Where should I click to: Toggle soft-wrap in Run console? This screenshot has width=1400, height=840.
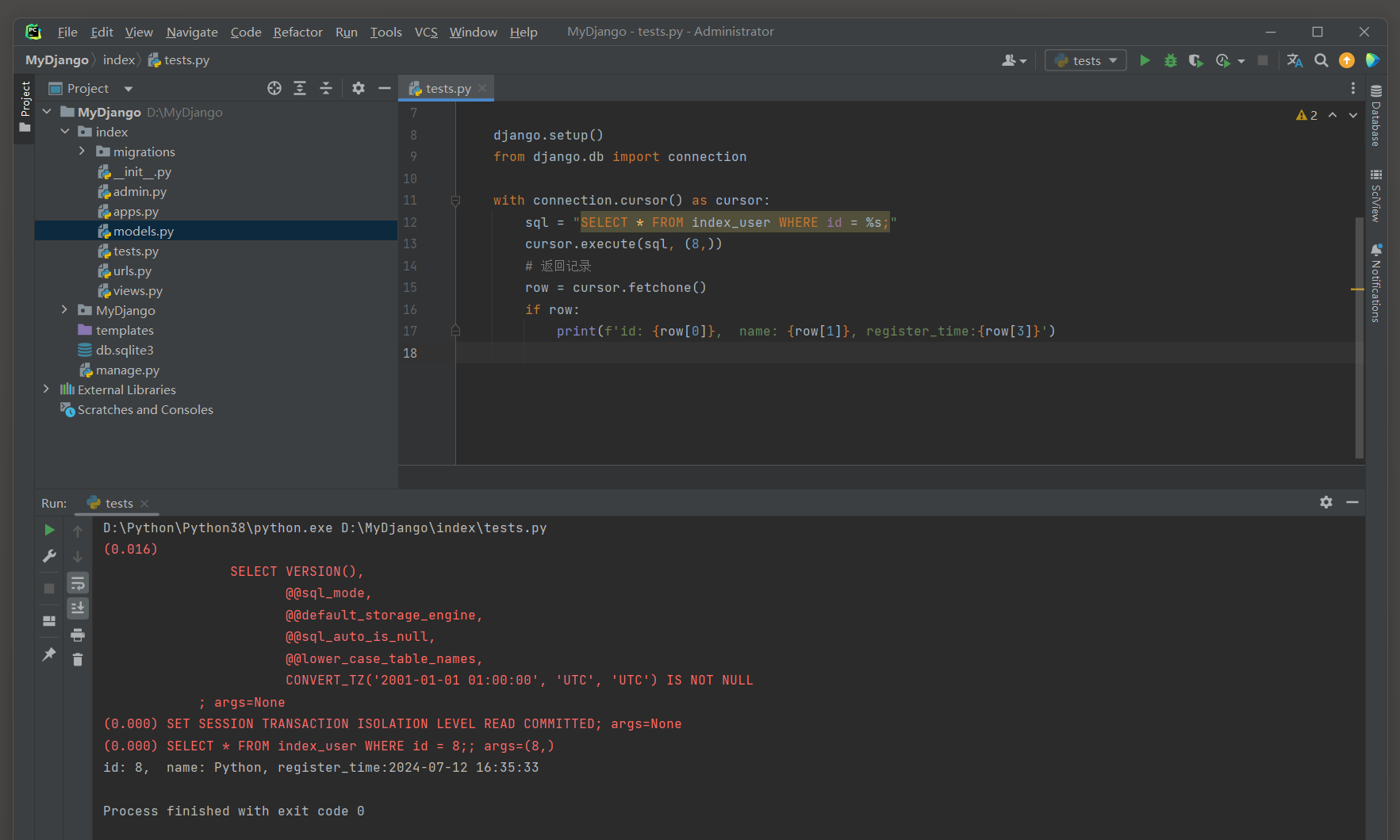point(78,583)
